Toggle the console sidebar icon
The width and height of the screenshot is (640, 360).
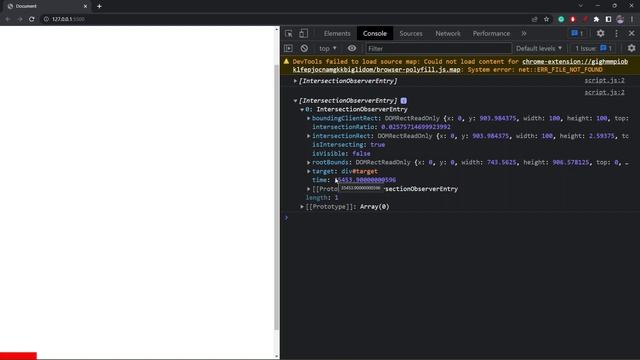pos(288,48)
